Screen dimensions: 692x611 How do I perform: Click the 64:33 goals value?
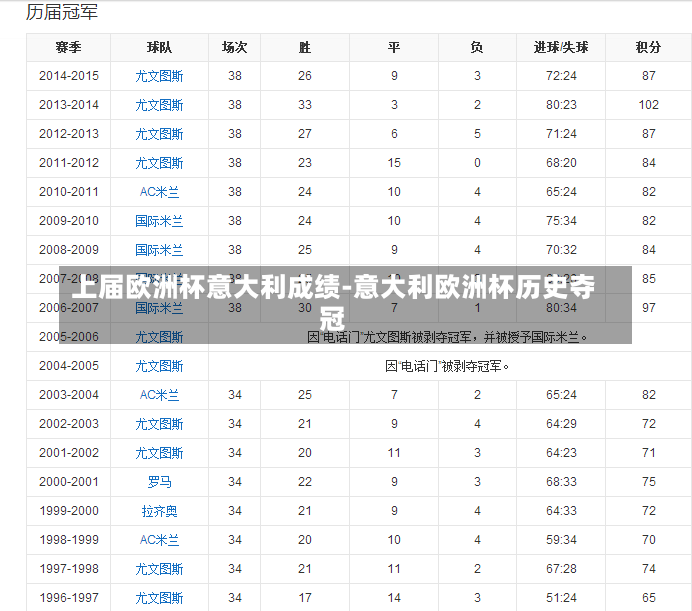pos(561,511)
